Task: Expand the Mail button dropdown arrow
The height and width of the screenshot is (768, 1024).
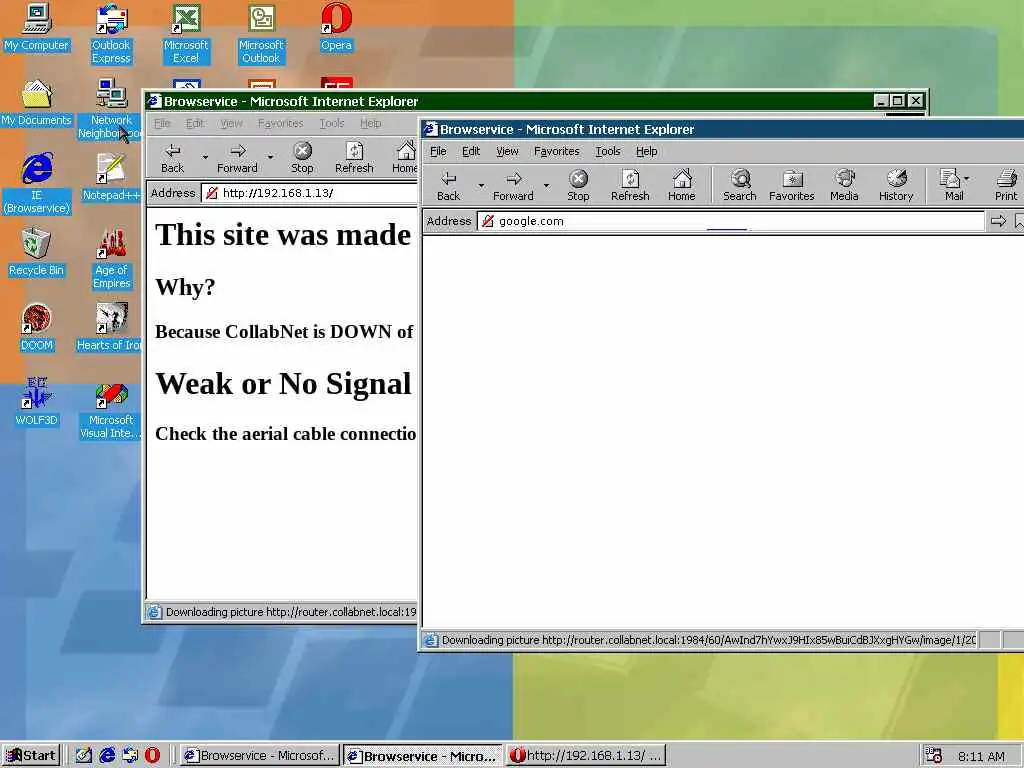Action: [967, 178]
